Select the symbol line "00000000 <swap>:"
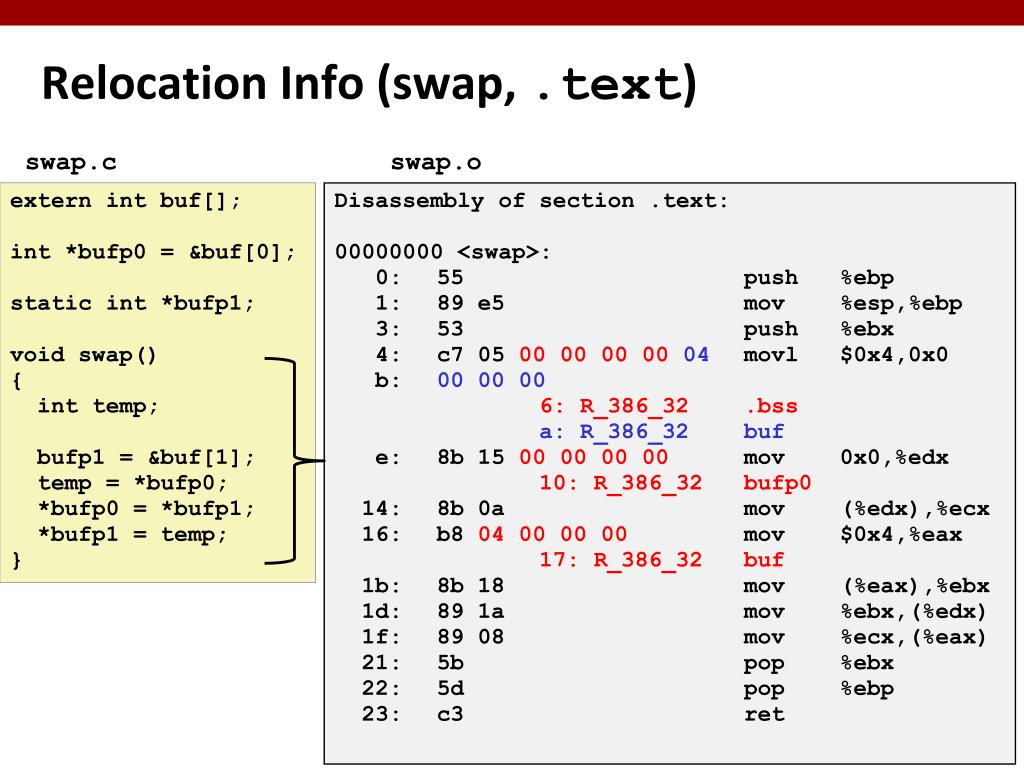Viewport: 1024px width, 768px height. [443, 252]
